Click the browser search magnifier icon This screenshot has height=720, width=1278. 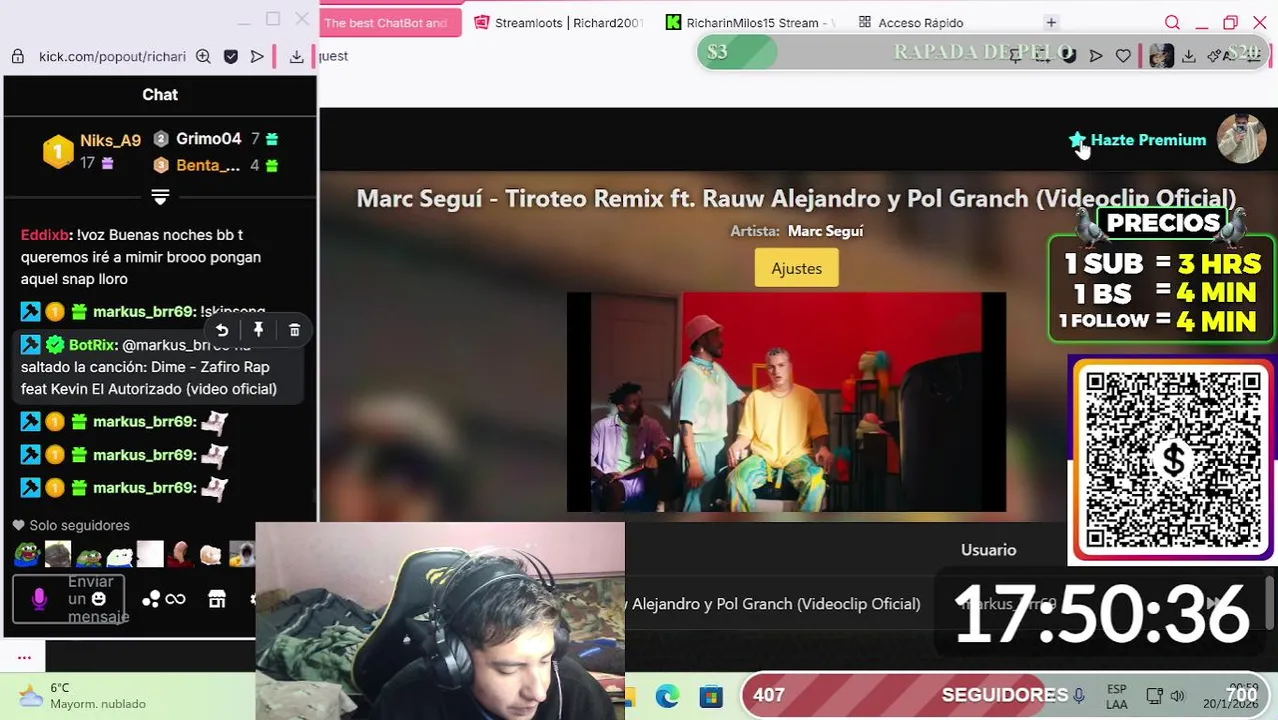(1172, 22)
